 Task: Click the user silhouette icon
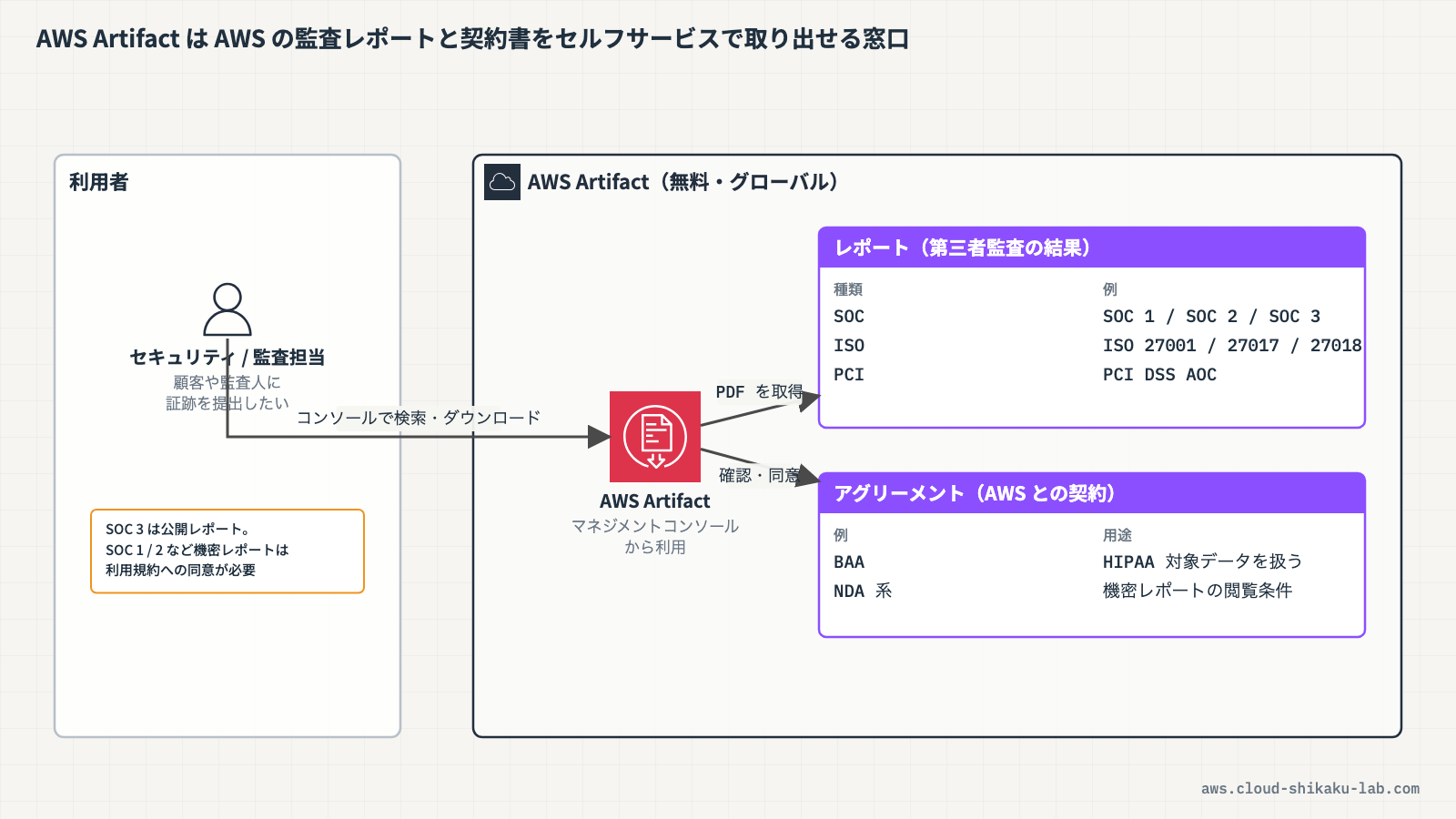click(227, 309)
